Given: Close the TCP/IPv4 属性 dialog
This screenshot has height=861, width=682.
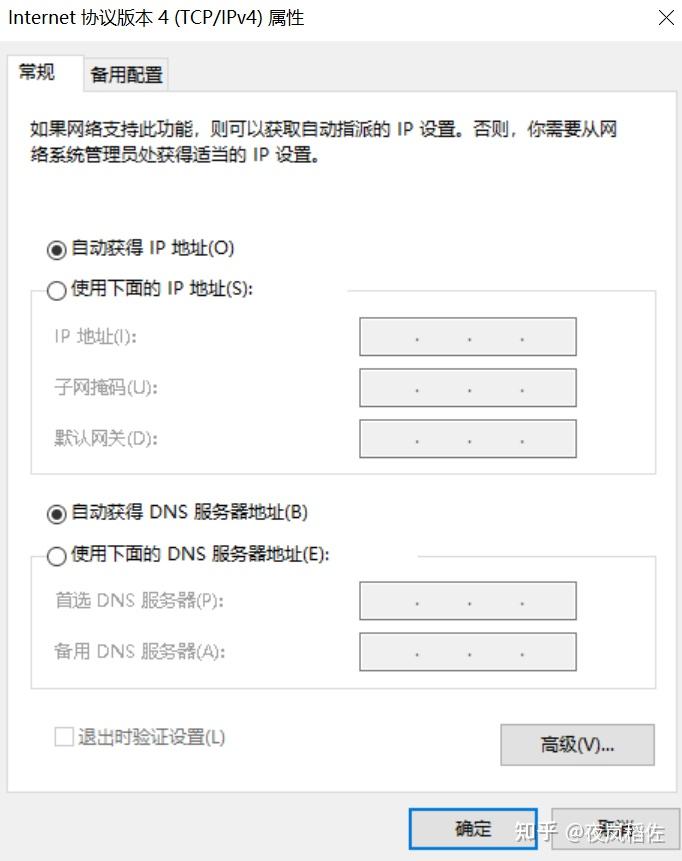Looking at the screenshot, I should 665,17.
